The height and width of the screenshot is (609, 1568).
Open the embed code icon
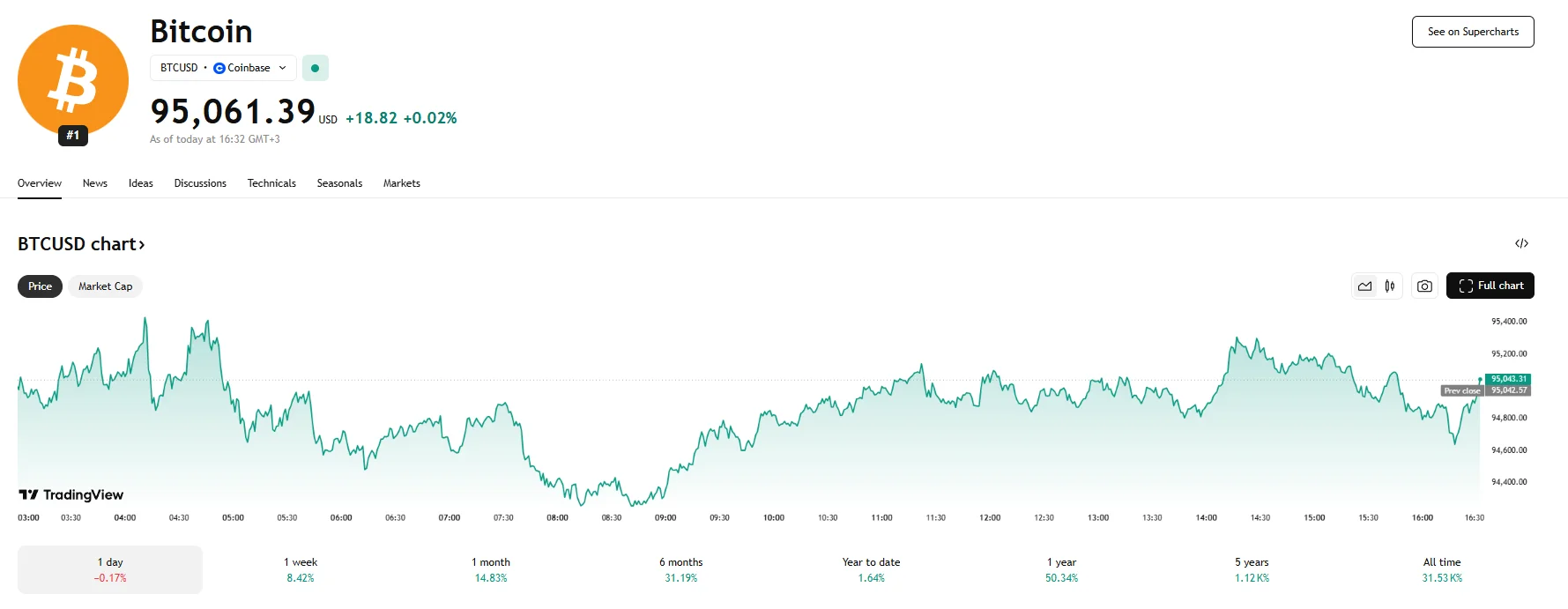(1521, 243)
